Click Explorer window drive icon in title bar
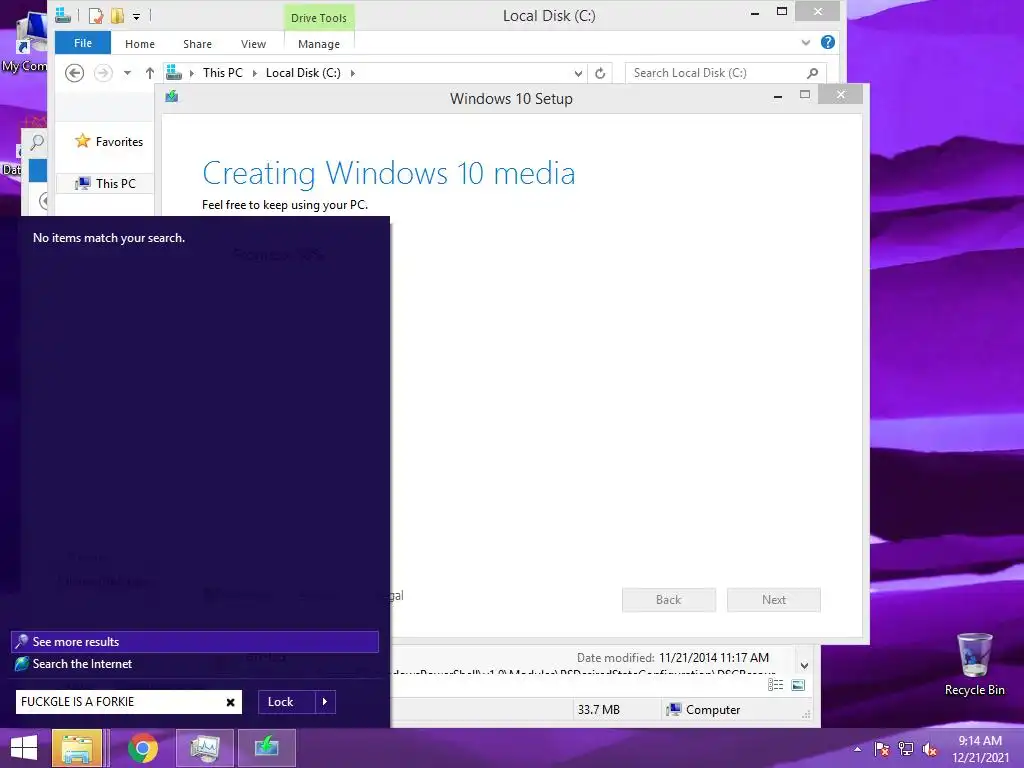Image resolution: width=1024 pixels, height=768 pixels. click(x=63, y=16)
